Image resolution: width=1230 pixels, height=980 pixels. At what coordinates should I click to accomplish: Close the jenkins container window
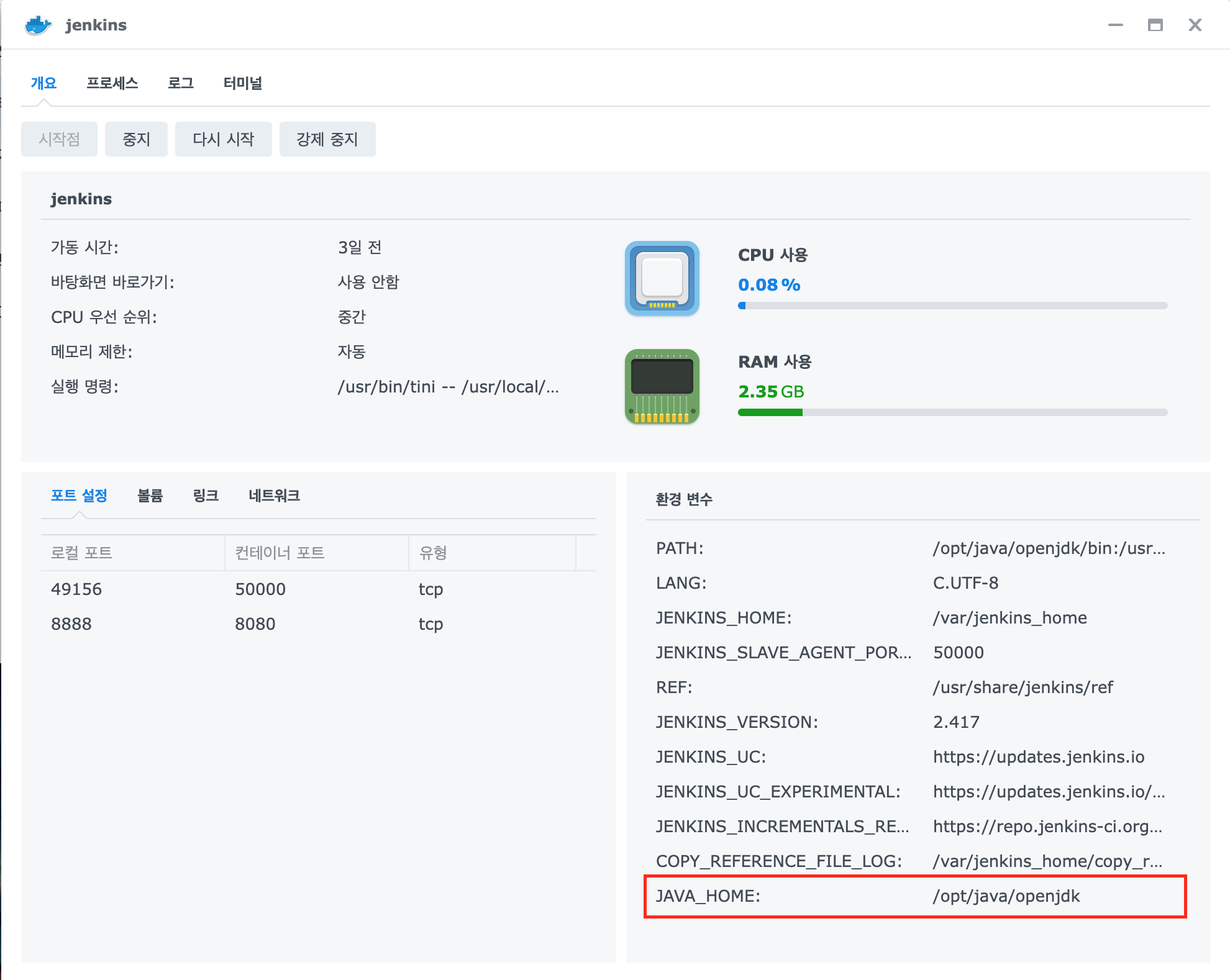pyautogui.click(x=1195, y=25)
